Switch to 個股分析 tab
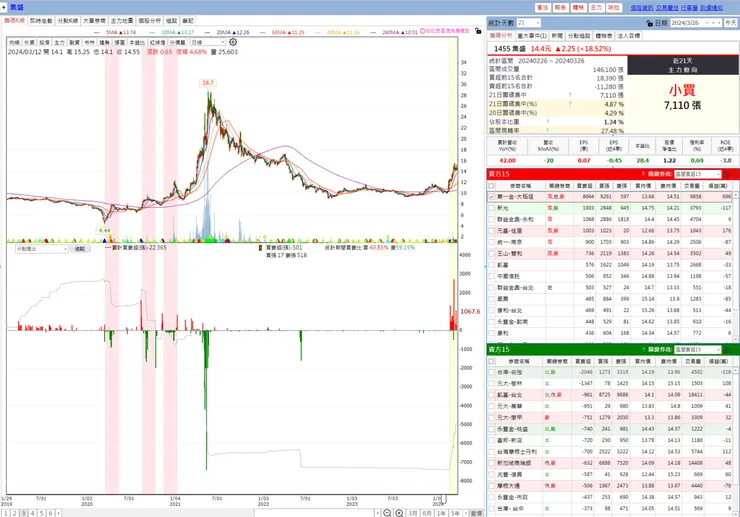This screenshot has height=517, width=740. coord(150,21)
